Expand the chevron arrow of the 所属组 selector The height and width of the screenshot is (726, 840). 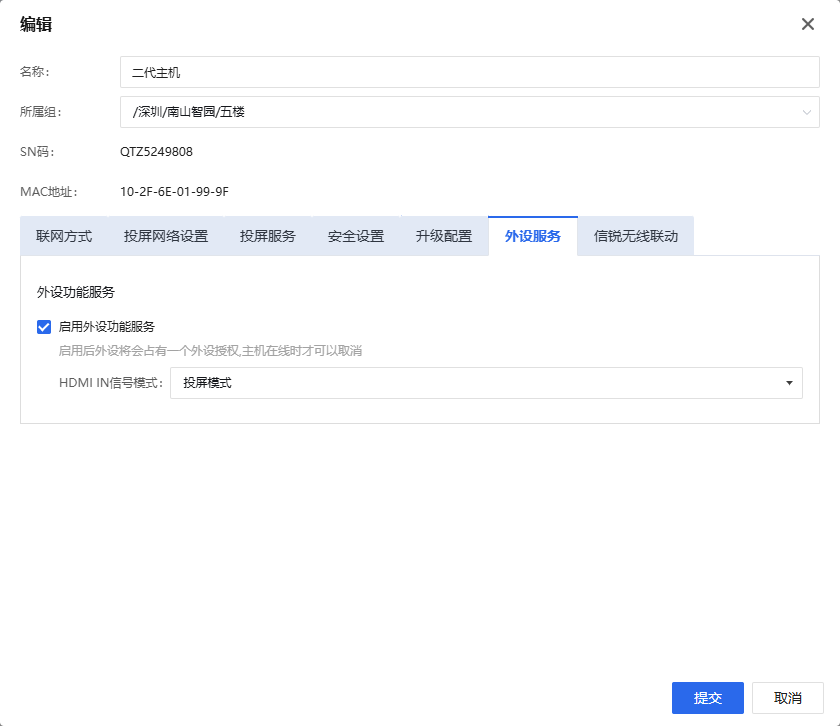click(806, 112)
